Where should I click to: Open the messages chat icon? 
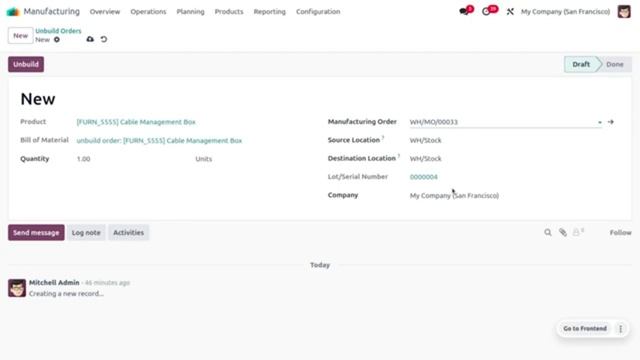463,11
